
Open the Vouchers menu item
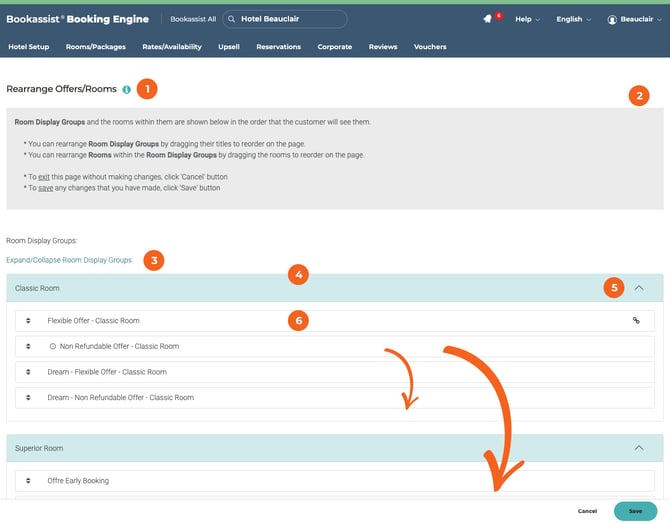click(430, 47)
